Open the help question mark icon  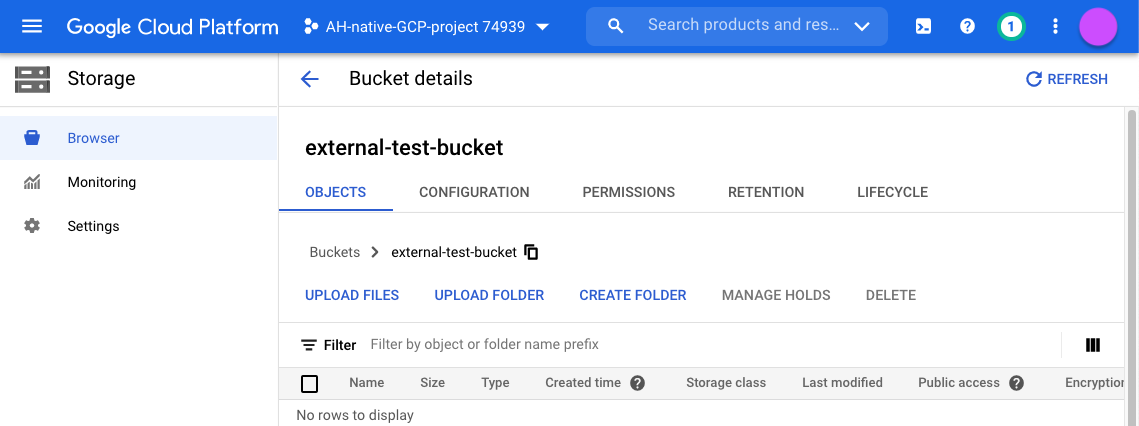(967, 27)
